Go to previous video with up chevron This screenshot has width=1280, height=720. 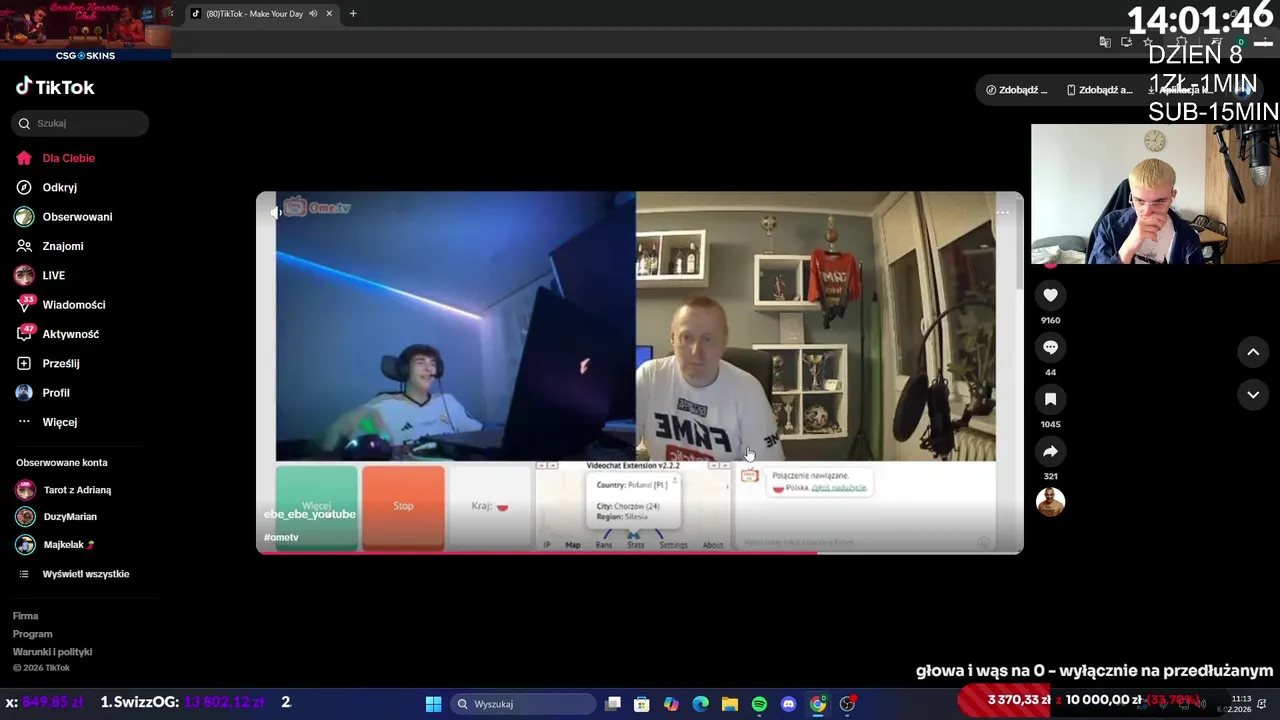[x=1253, y=352]
